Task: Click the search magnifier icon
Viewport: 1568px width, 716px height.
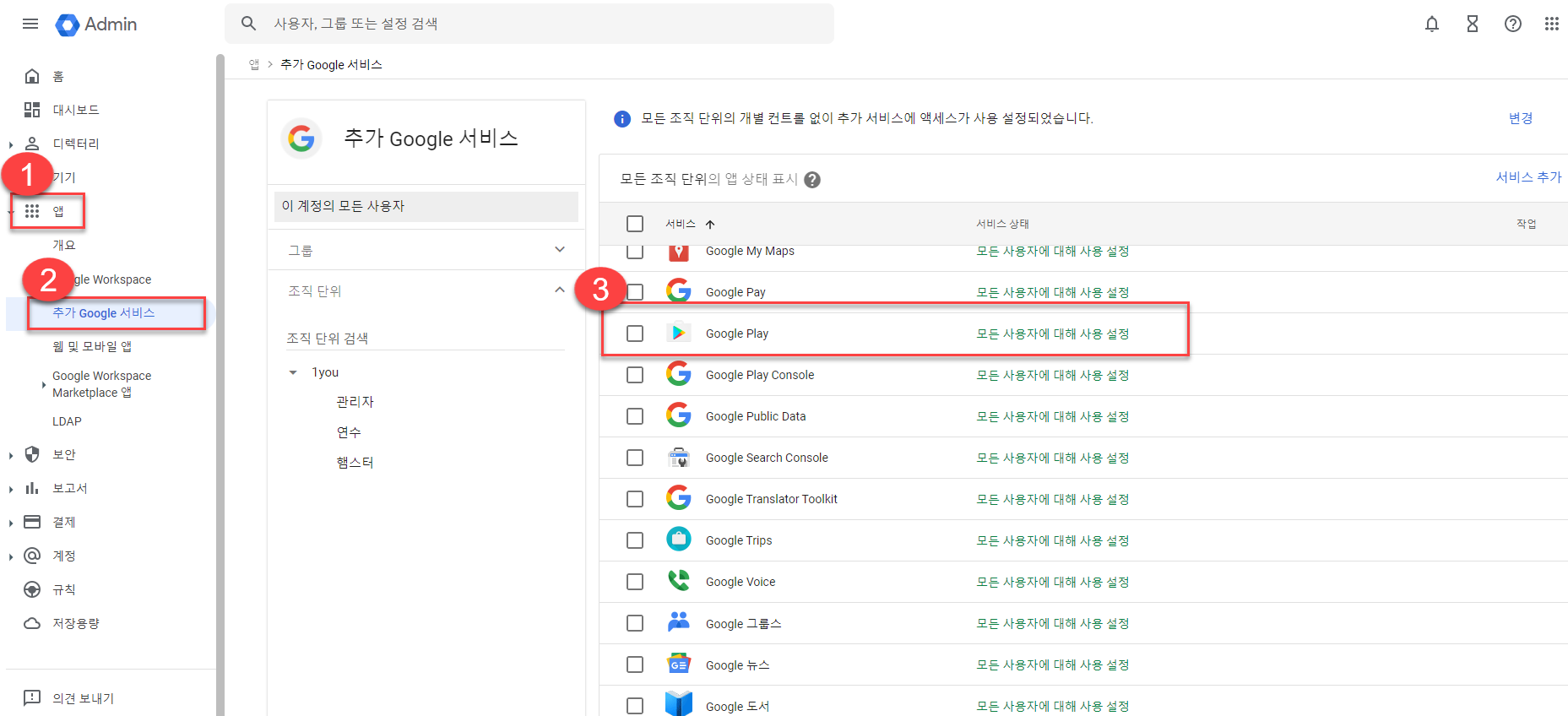Action: tap(248, 24)
